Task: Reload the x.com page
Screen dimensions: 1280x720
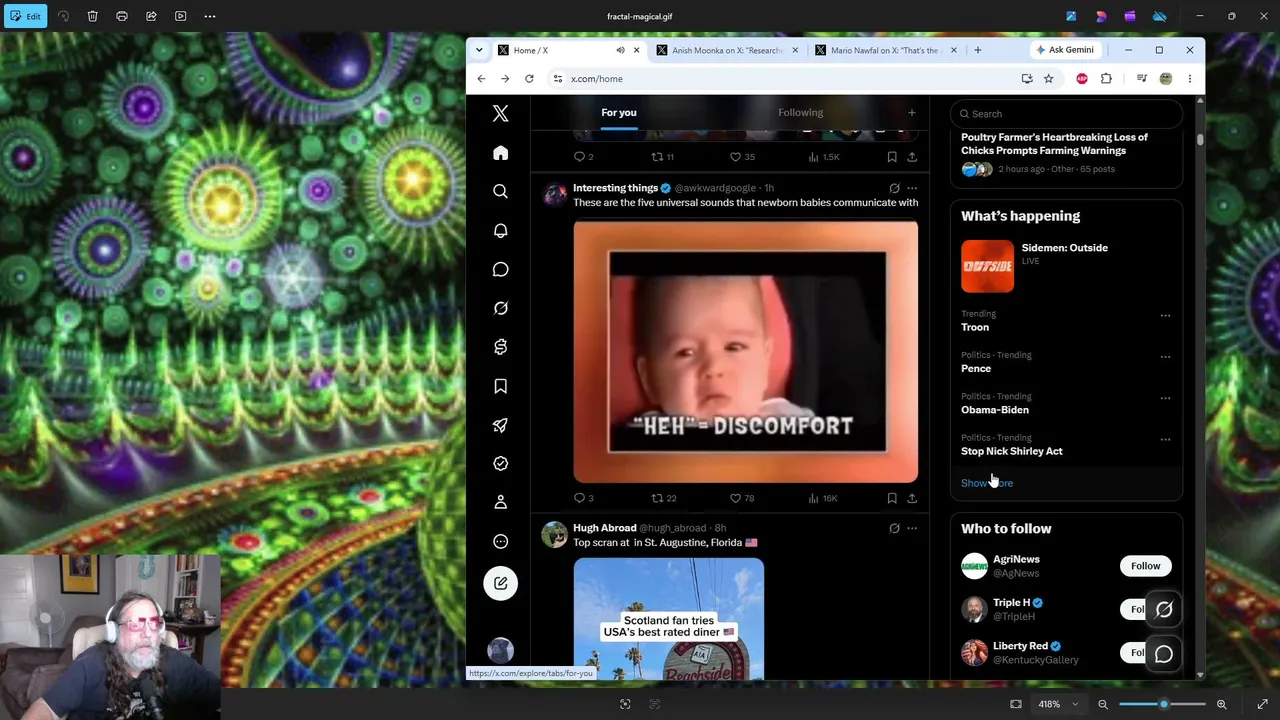Action: click(529, 79)
